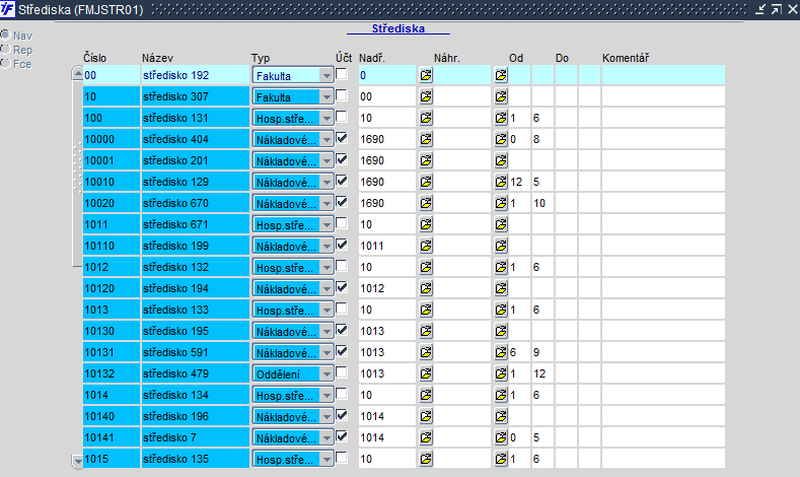The width and height of the screenshot is (800, 477).
Task: Open Náhr. lookup icon for row 10140
Action: (x=501, y=416)
